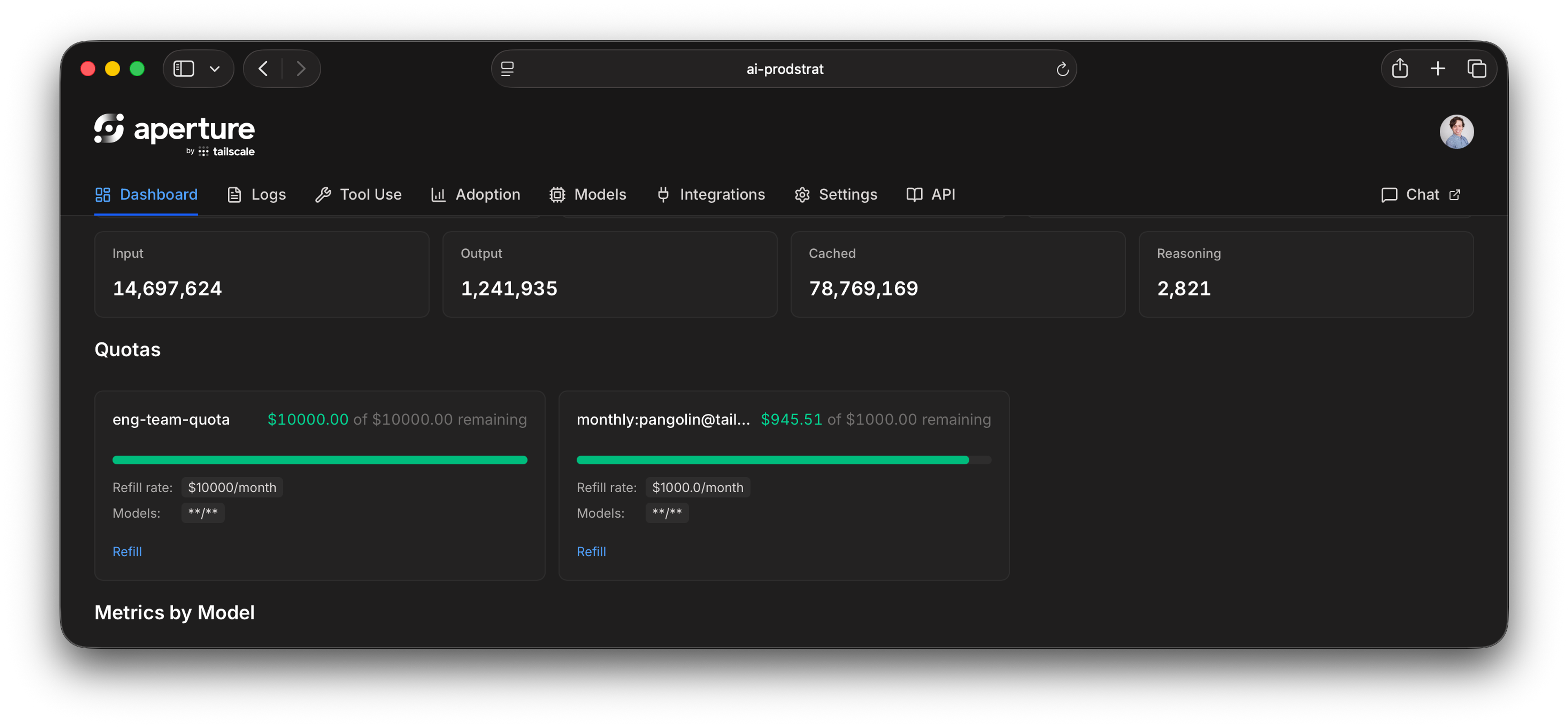Go back in browser history
The height and width of the screenshot is (727, 1568).
click(263, 68)
